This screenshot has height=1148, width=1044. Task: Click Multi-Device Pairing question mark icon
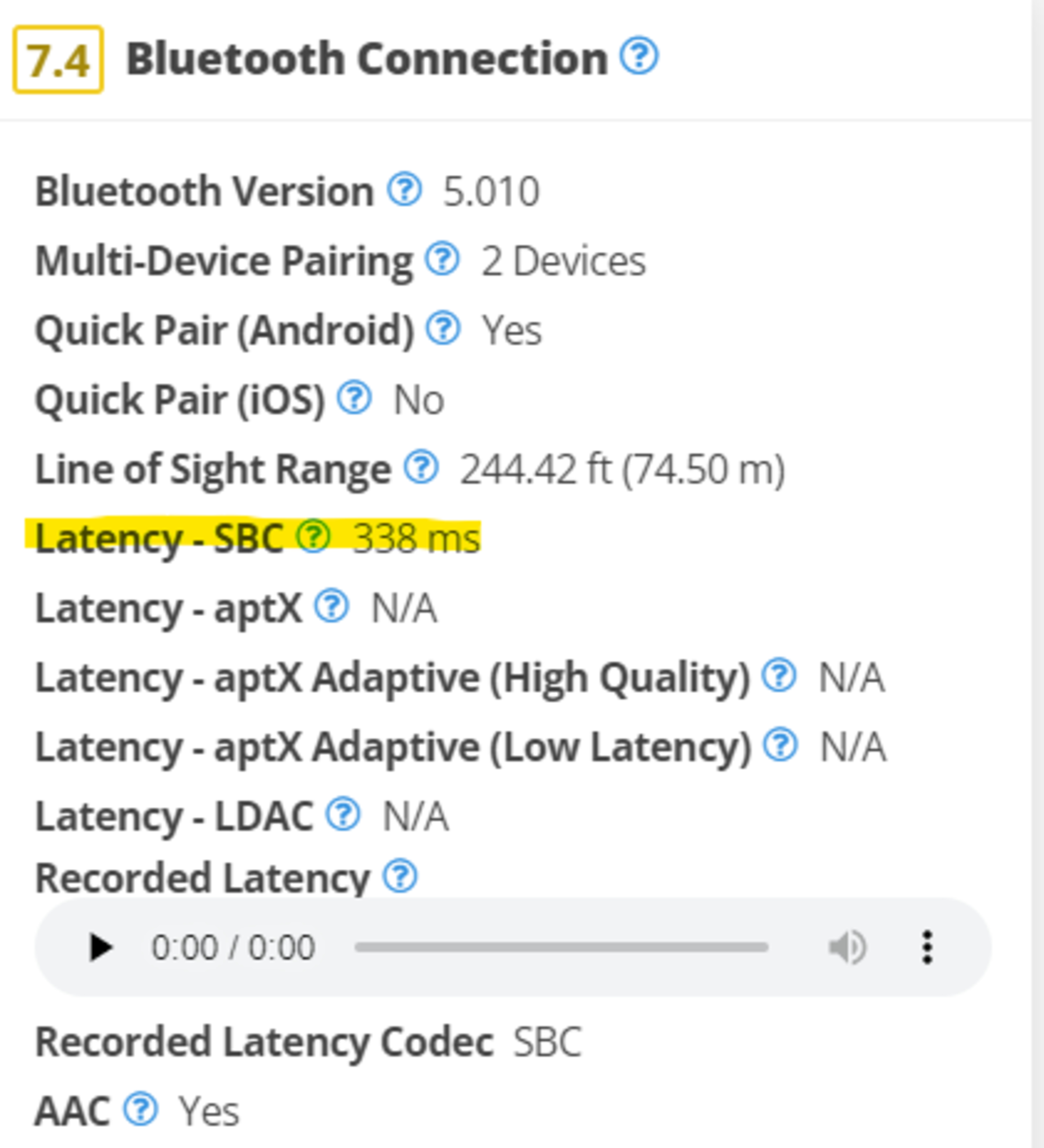coord(442,259)
